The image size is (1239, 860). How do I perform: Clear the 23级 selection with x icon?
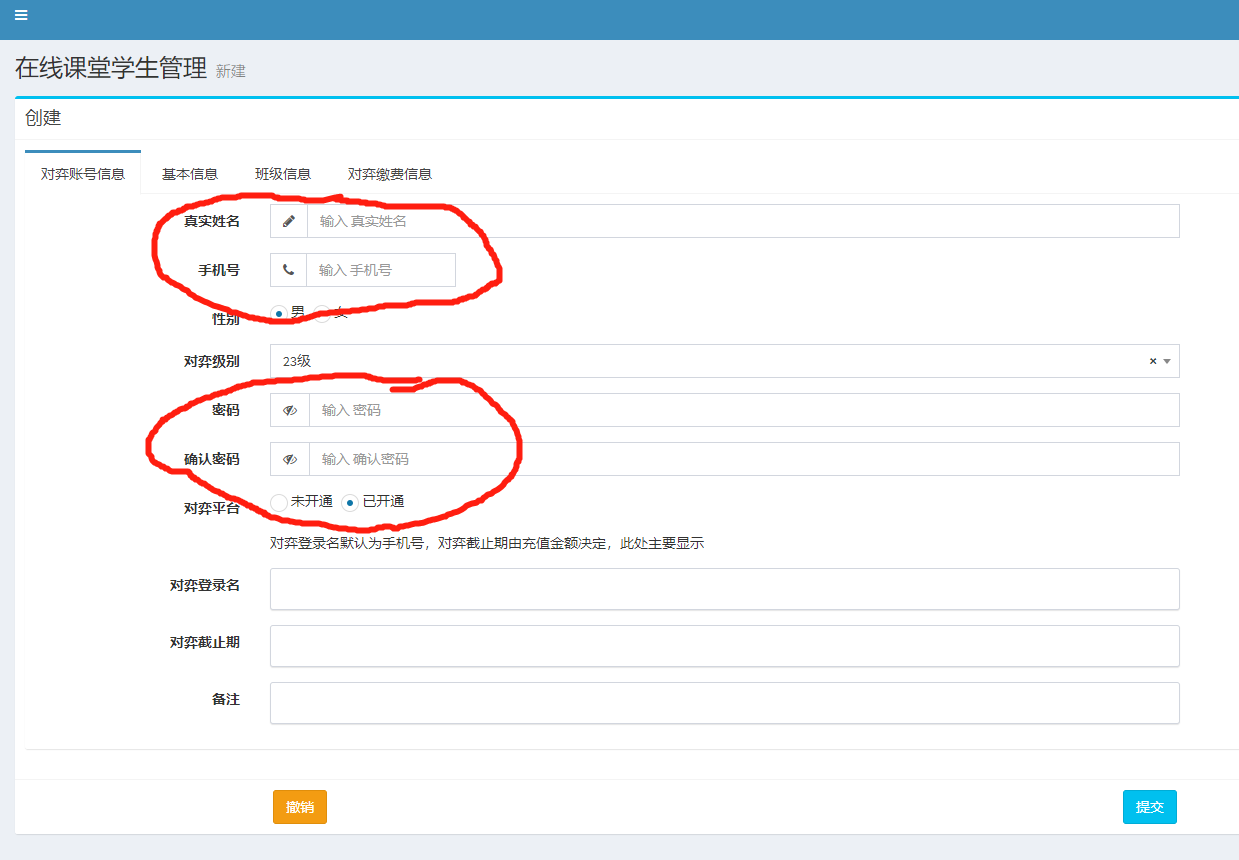[1152, 361]
